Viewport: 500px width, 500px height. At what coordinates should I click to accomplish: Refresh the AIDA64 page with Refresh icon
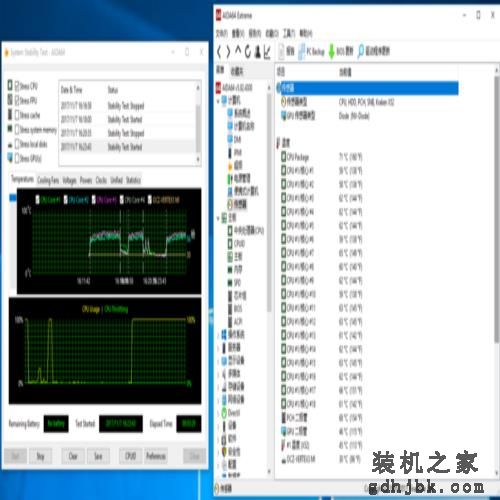pos(247,52)
